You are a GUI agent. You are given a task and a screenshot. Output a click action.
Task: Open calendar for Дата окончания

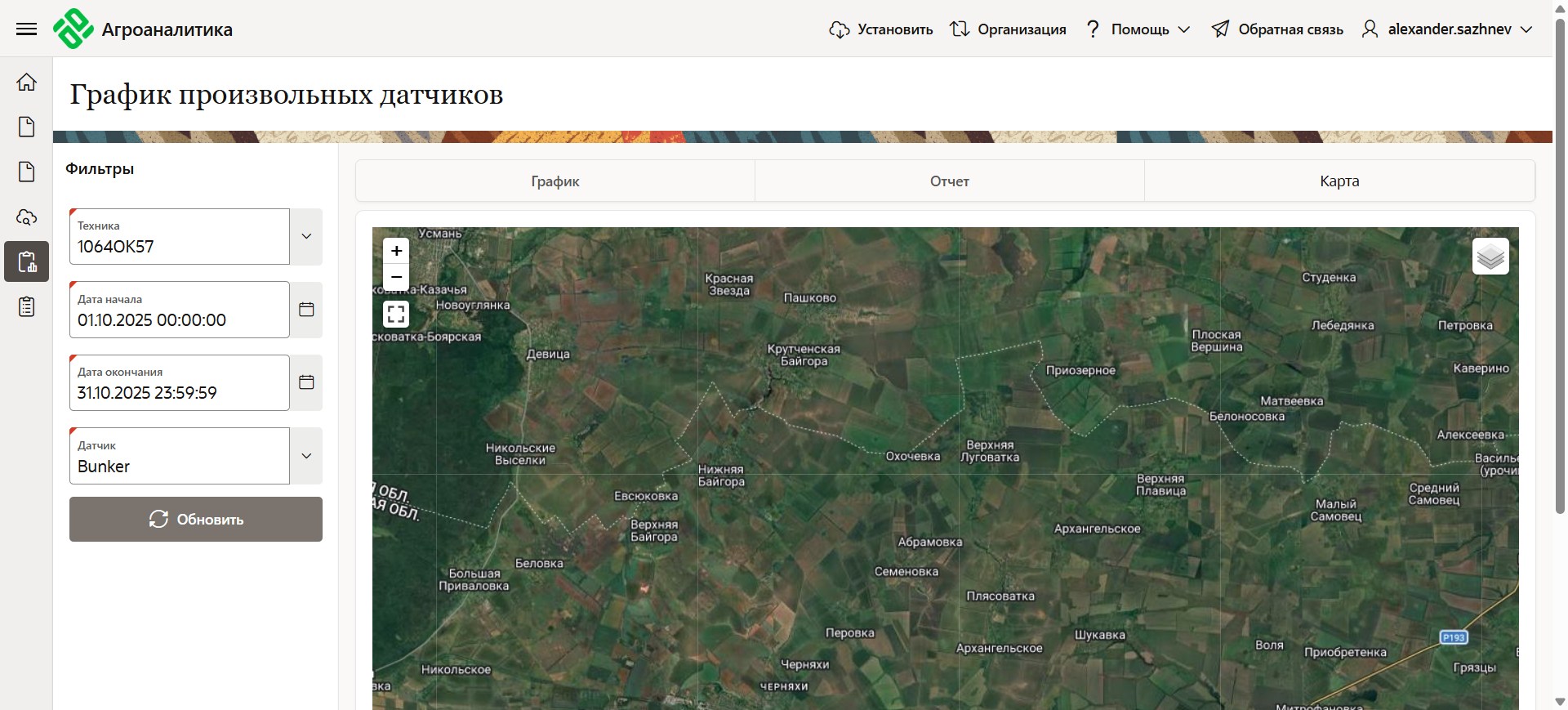point(306,382)
